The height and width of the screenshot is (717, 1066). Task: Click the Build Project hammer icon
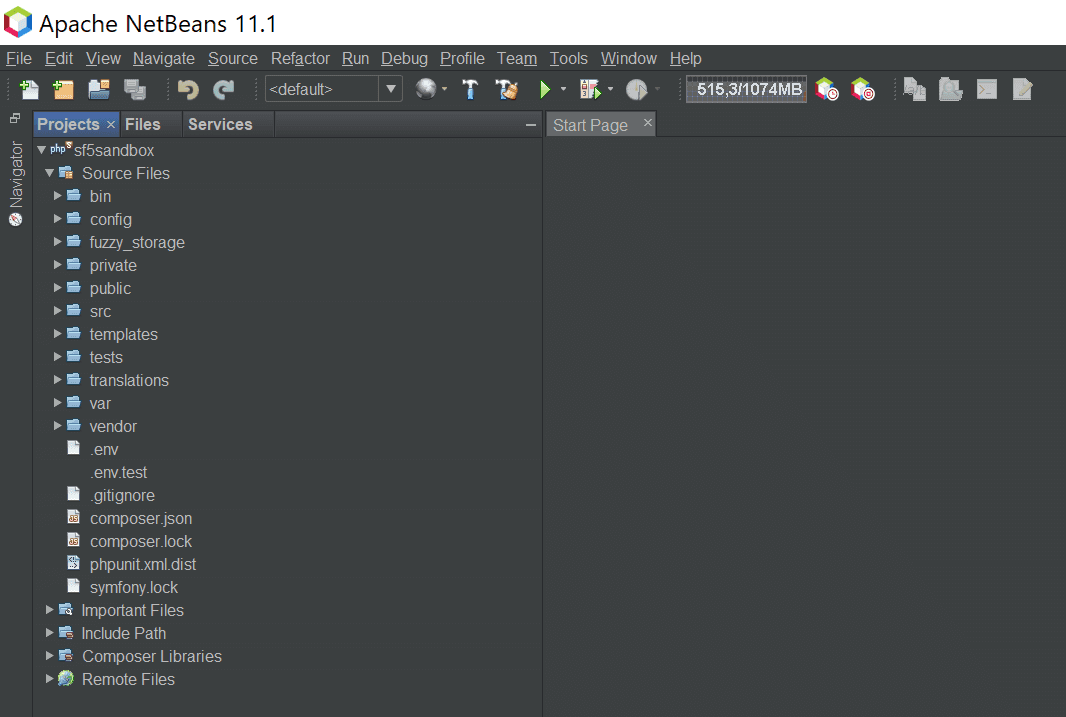click(x=470, y=89)
